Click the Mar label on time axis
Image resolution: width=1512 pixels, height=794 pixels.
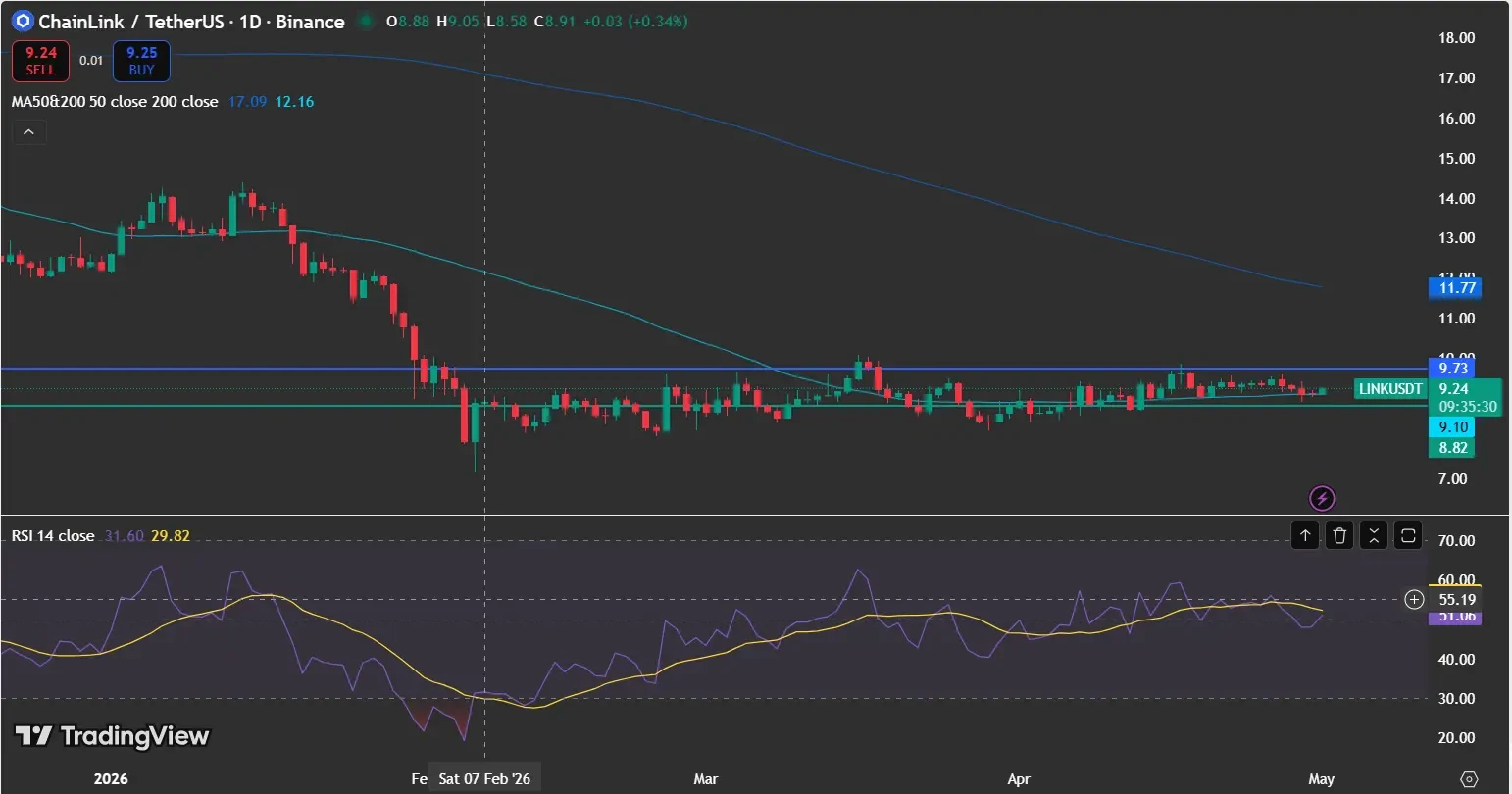click(706, 779)
